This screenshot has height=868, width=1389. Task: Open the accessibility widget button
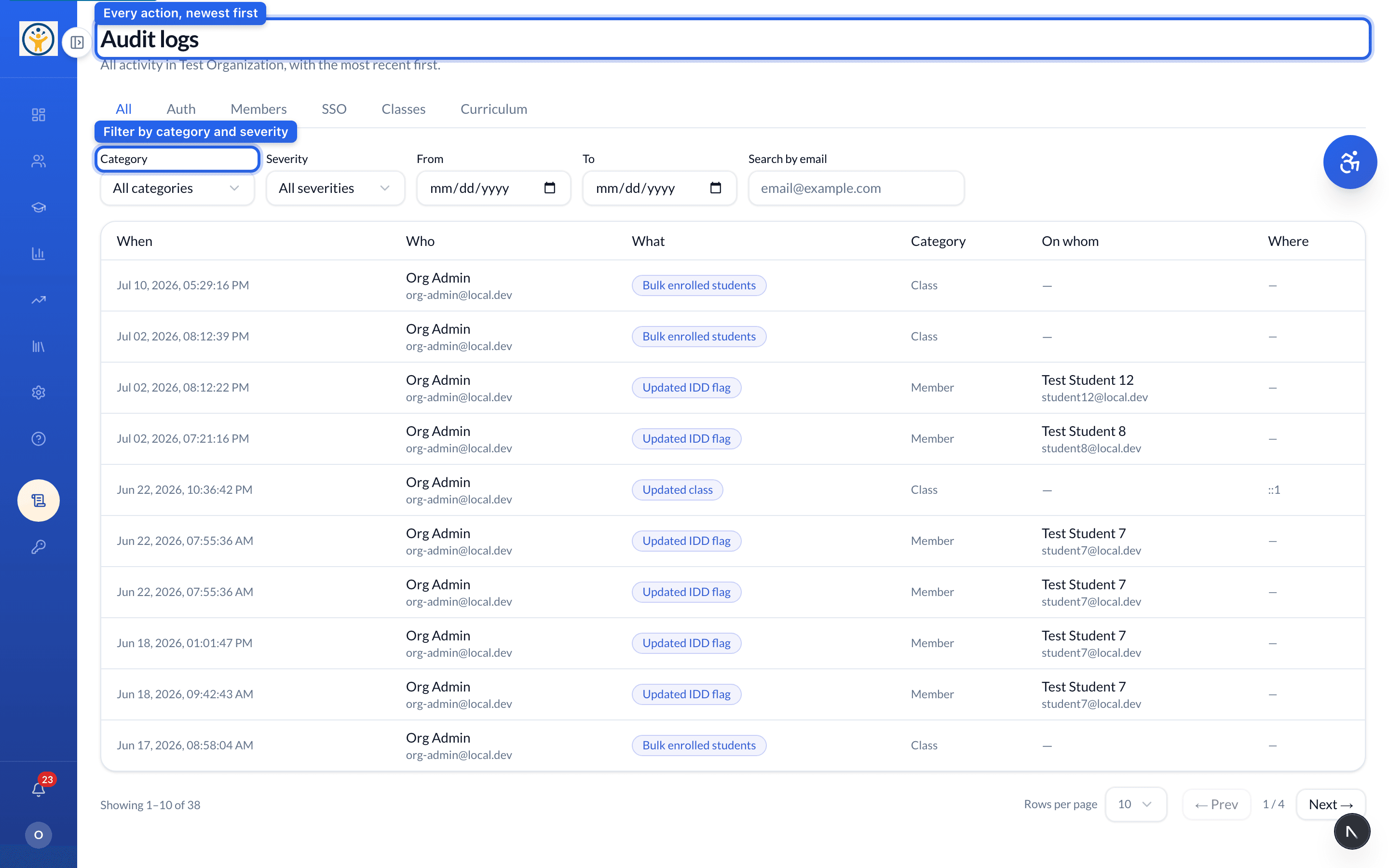(x=1349, y=162)
